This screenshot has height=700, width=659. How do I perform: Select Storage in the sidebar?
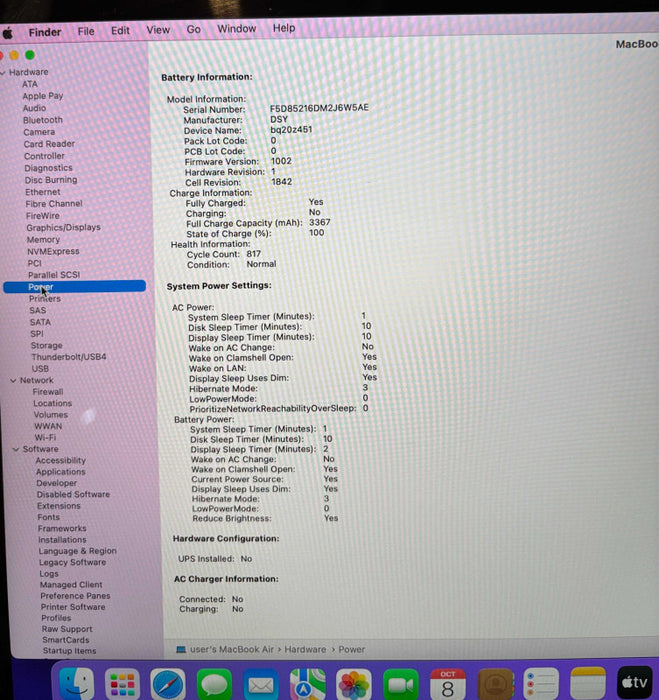tap(46, 346)
